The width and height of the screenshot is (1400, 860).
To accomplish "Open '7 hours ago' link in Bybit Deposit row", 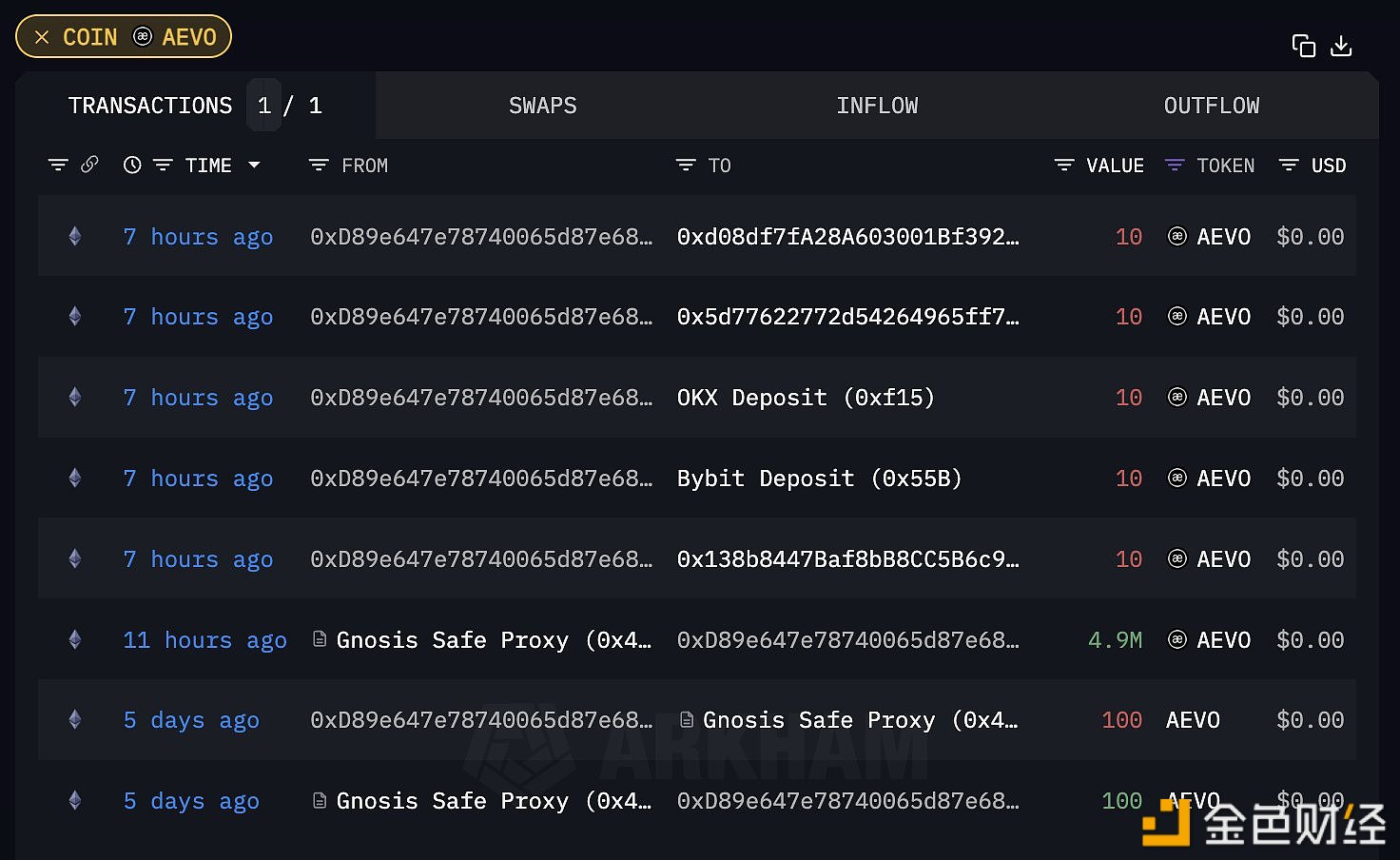I will (x=198, y=479).
